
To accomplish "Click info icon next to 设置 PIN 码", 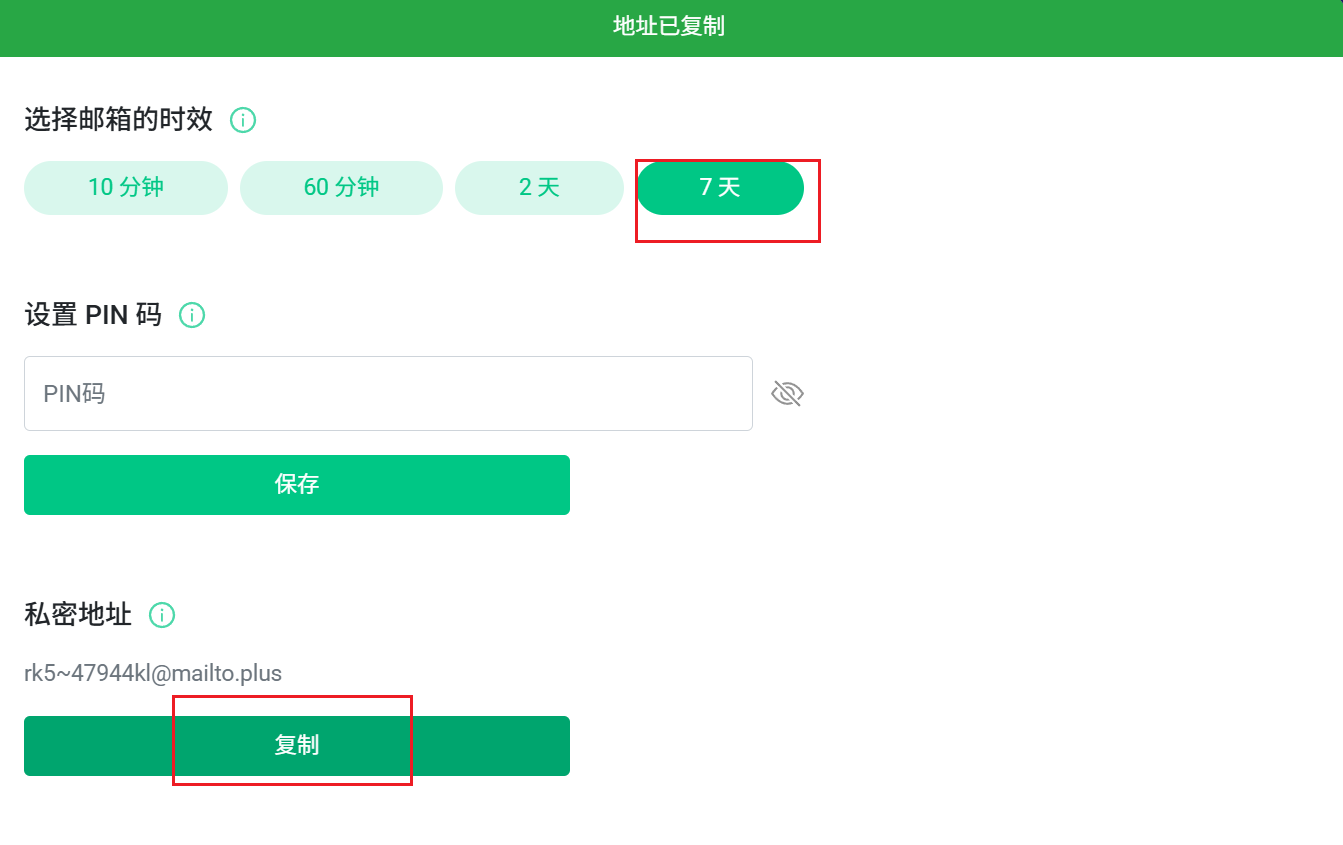I will click(x=191, y=315).
